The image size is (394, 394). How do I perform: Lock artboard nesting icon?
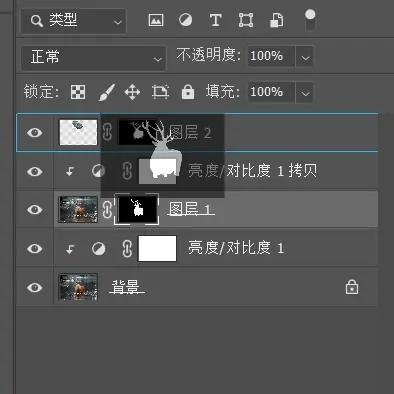tap(160, 92)
